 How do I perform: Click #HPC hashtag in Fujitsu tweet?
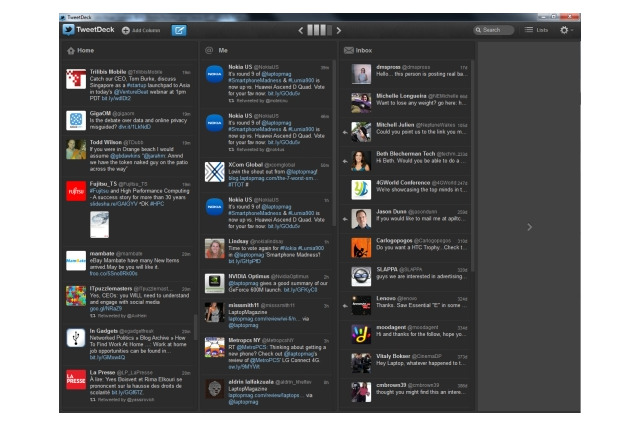click(x=156, y=204)
